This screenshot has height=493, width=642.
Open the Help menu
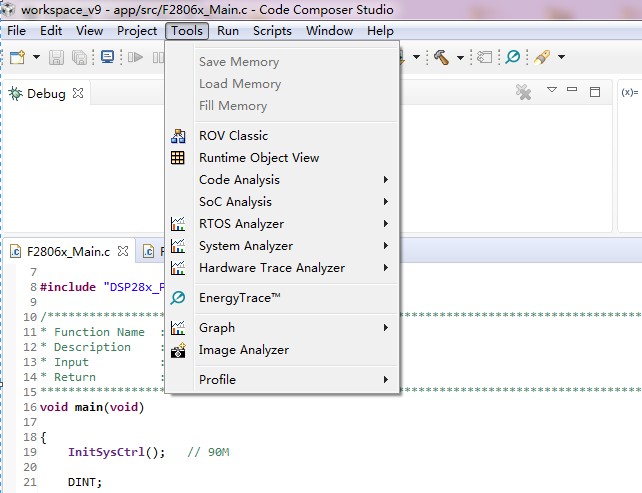[x=380, y=31]
